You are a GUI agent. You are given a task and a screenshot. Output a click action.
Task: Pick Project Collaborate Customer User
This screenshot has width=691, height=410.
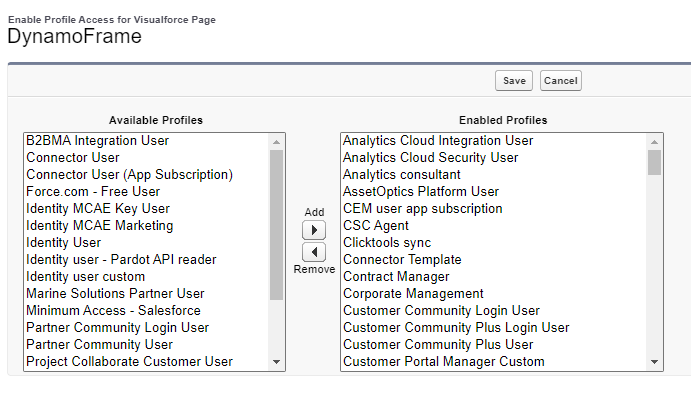(x=129, y=361)
